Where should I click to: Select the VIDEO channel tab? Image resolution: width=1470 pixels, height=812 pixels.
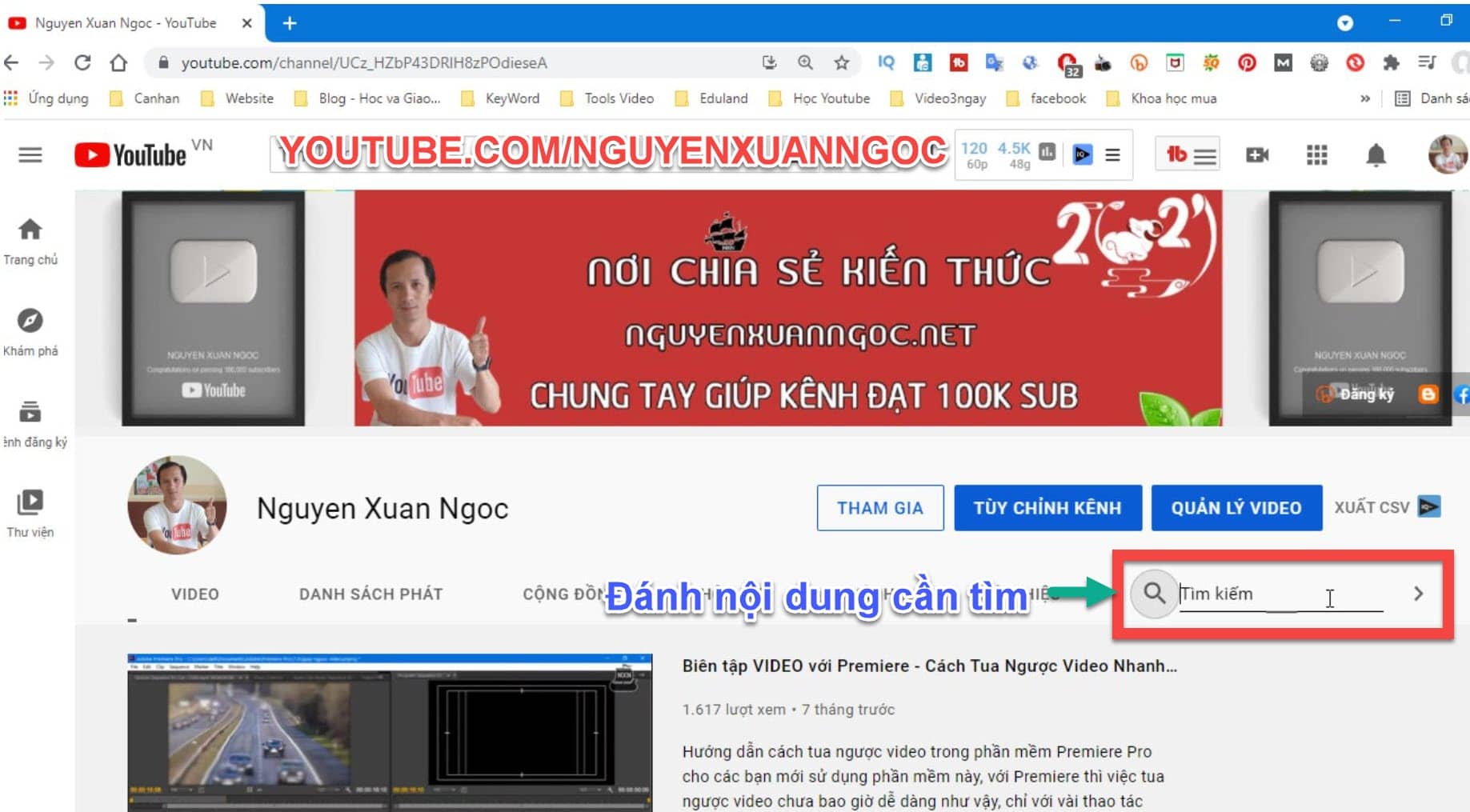coord(194,594)
